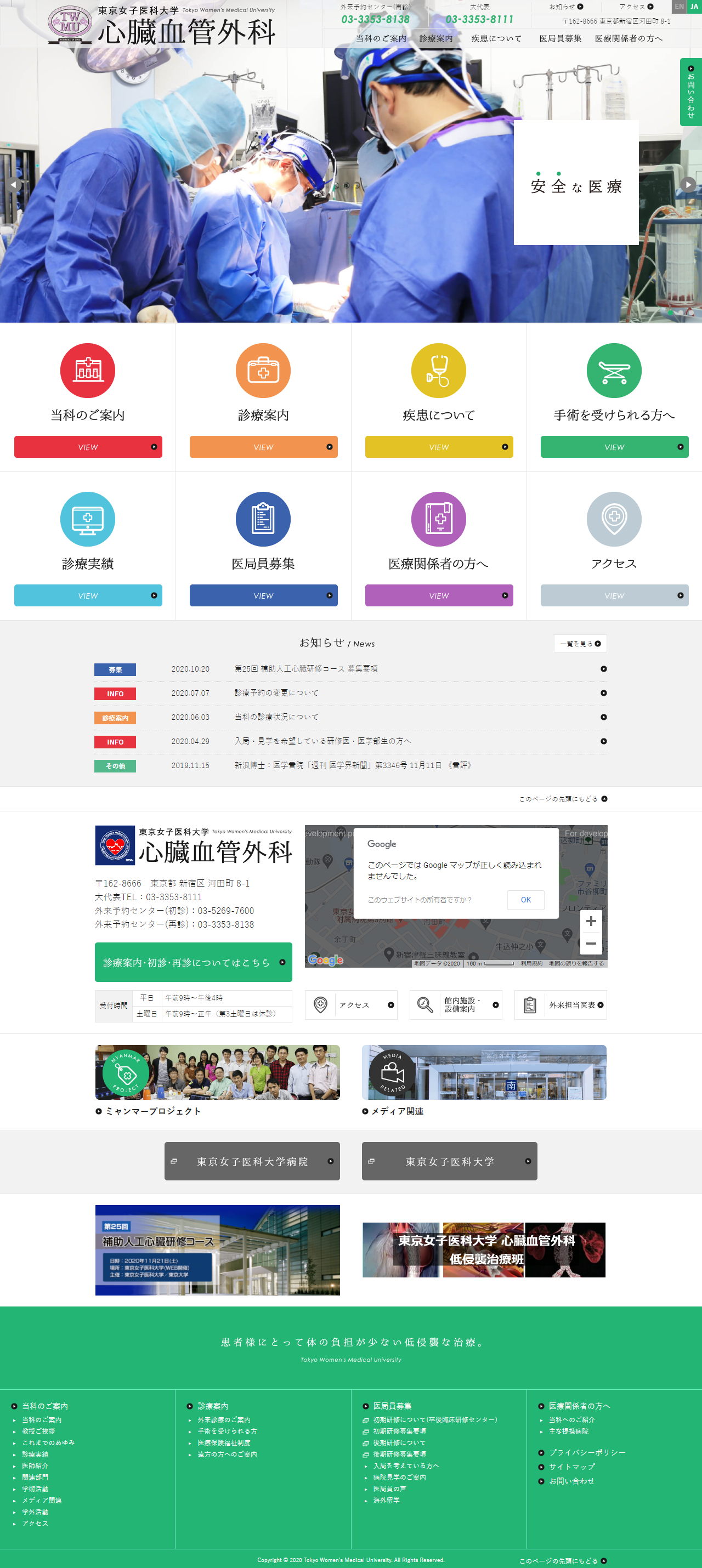Open 診療案内 in the top navigation
The image size is (702, 1568).
pyautogui.click(x=436, y=38)
